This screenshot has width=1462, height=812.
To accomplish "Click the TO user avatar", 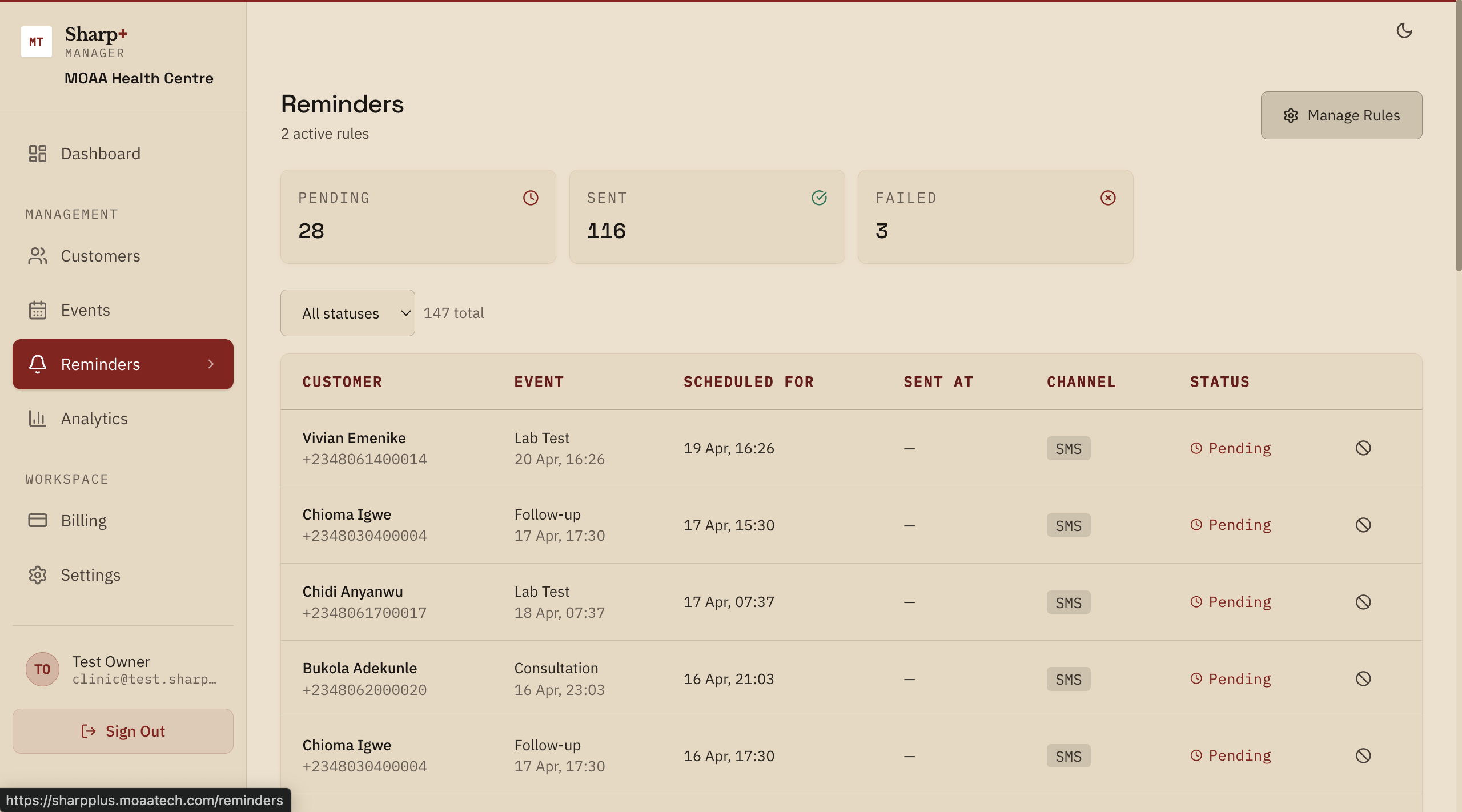I will click(42, 669).
